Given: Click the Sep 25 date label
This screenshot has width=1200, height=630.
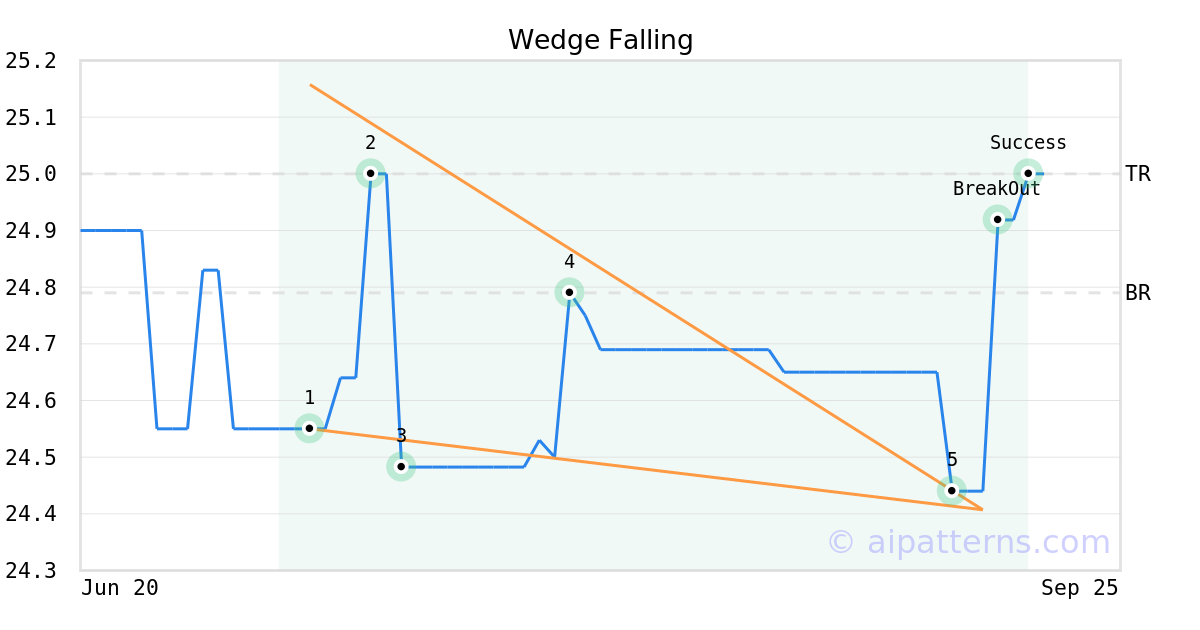Looking at the screenshot, I should tap(1079, 588).
